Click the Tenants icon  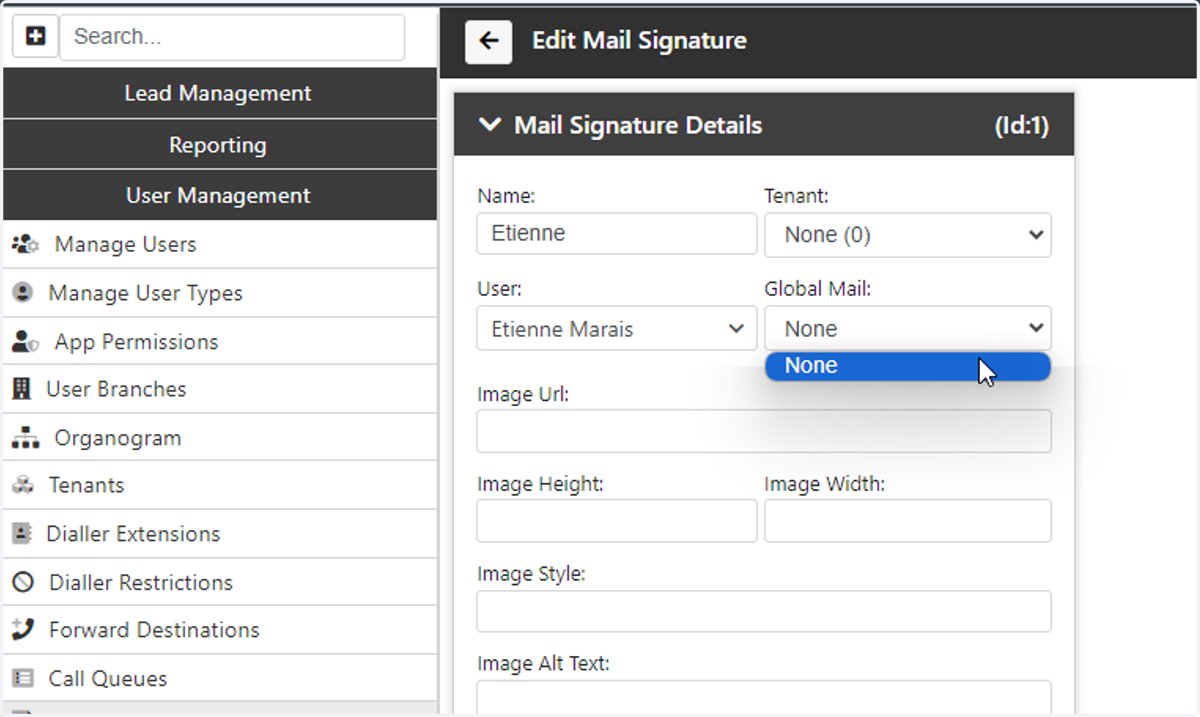coord(22,485)
